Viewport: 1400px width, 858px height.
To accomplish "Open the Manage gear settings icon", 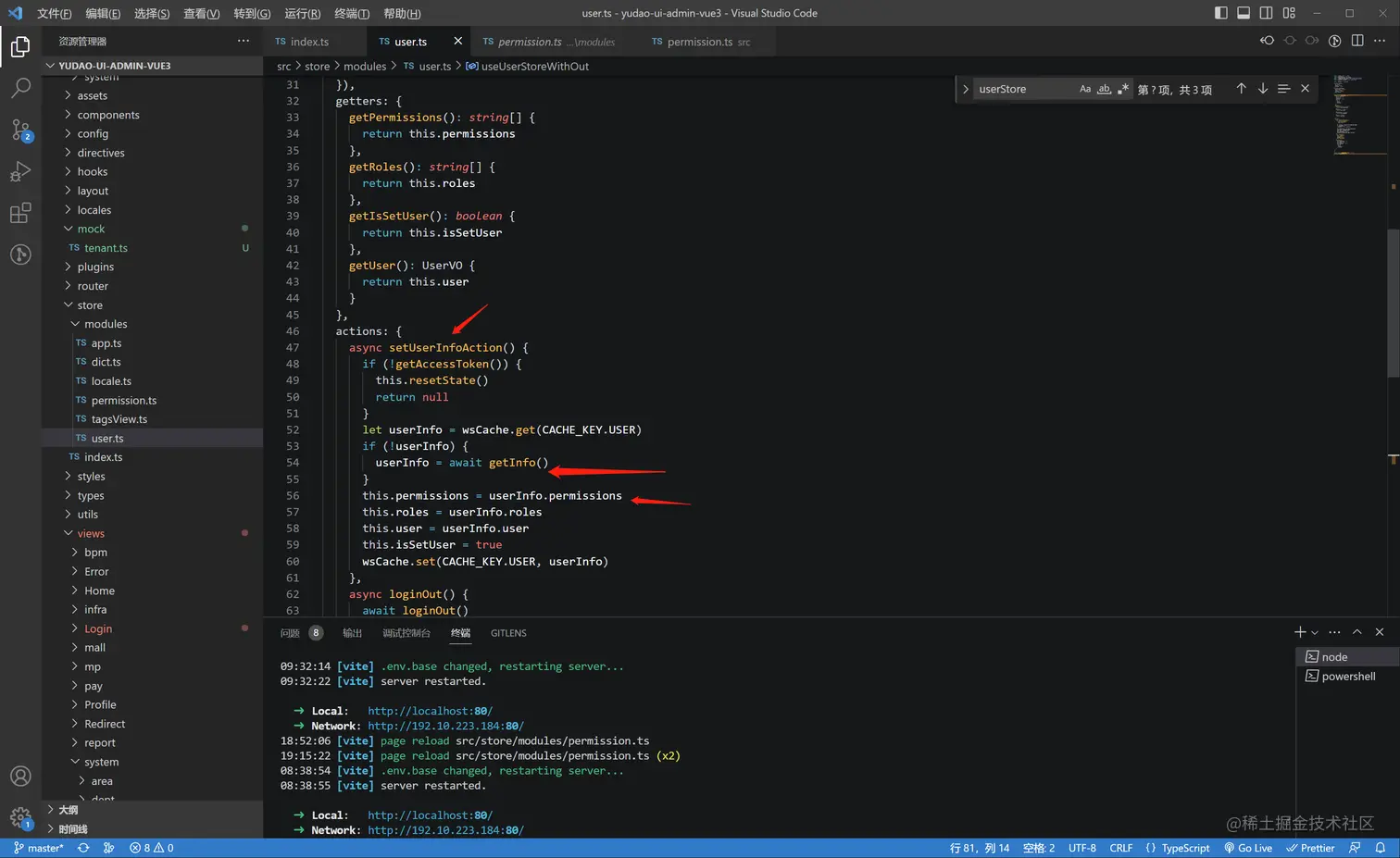I will pos(20,817).
